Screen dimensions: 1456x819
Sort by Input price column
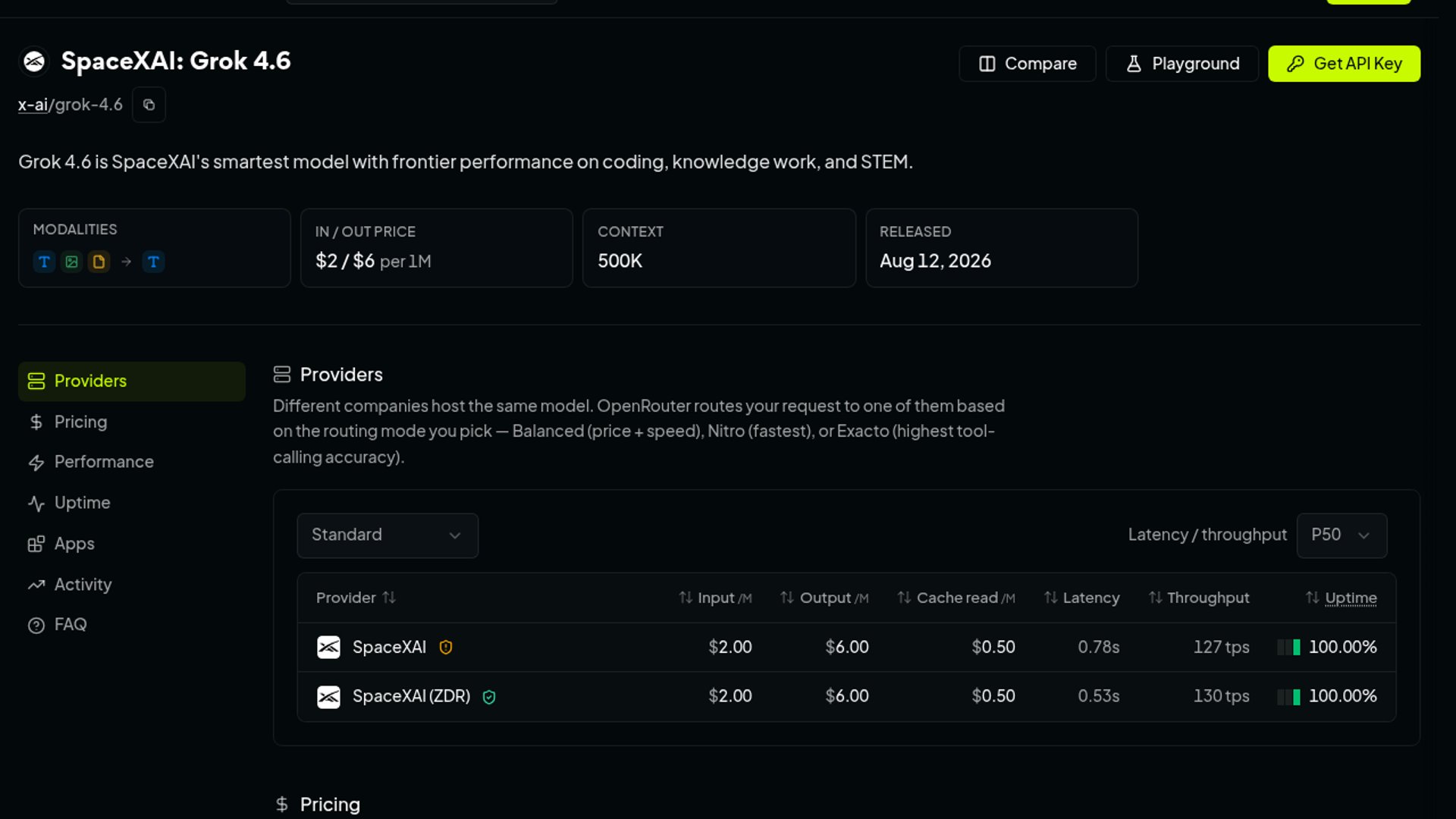tap(715, 598)
